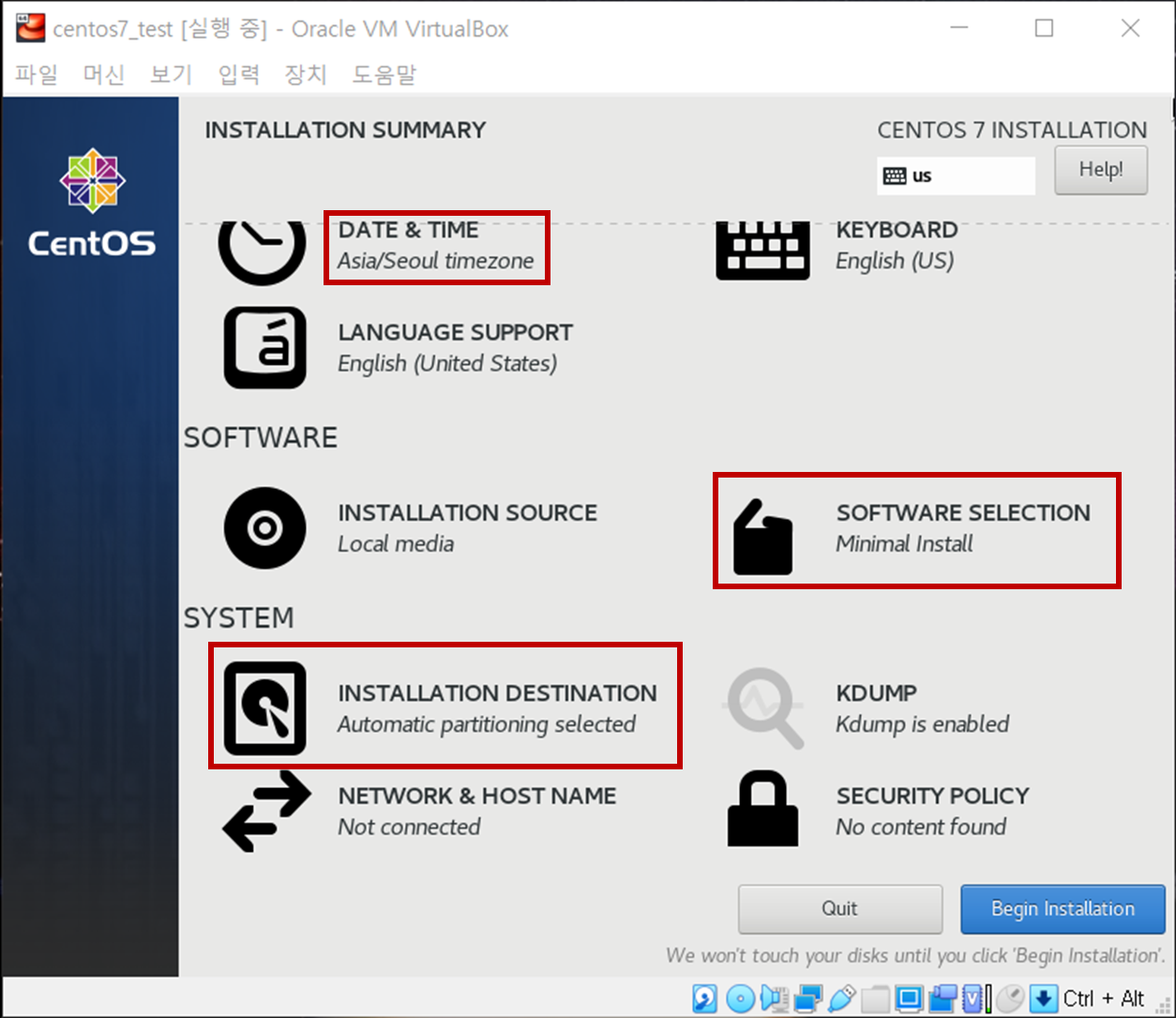Click the 'Not connected' text
Screen dimensions: 1176x1018
point(409,827)
